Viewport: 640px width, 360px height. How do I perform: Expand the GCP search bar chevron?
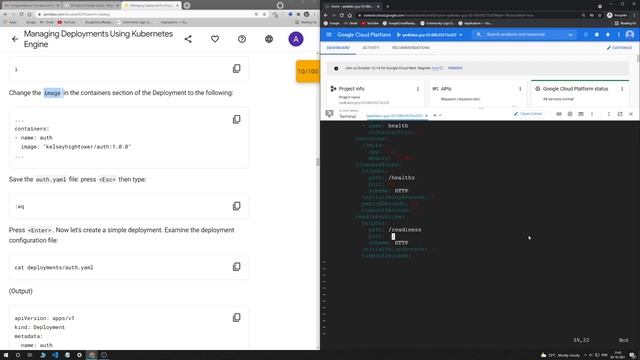coord(571,35)
